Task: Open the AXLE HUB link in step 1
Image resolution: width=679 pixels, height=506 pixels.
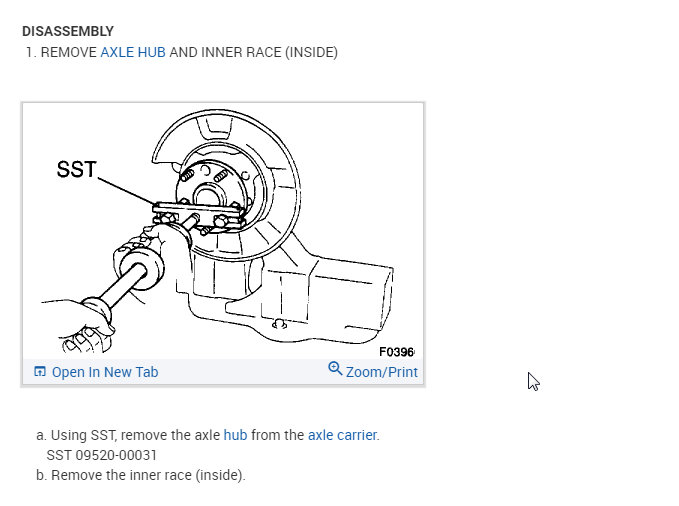Action: 133,52
